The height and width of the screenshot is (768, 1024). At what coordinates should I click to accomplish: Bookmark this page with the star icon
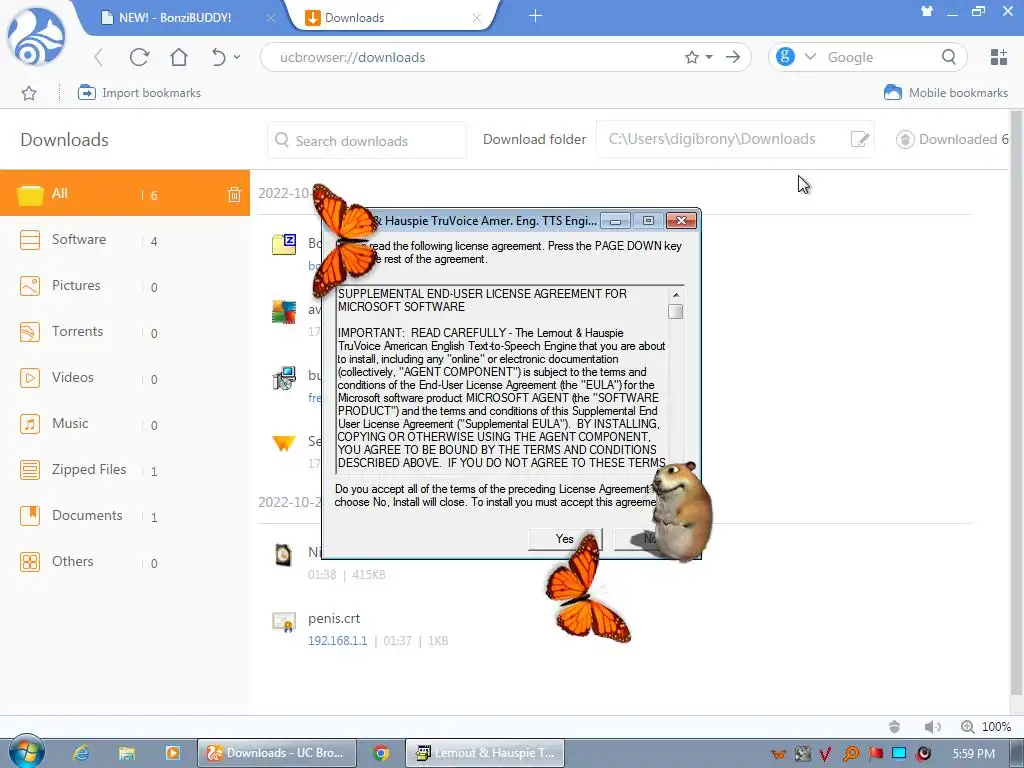point(692,57)
